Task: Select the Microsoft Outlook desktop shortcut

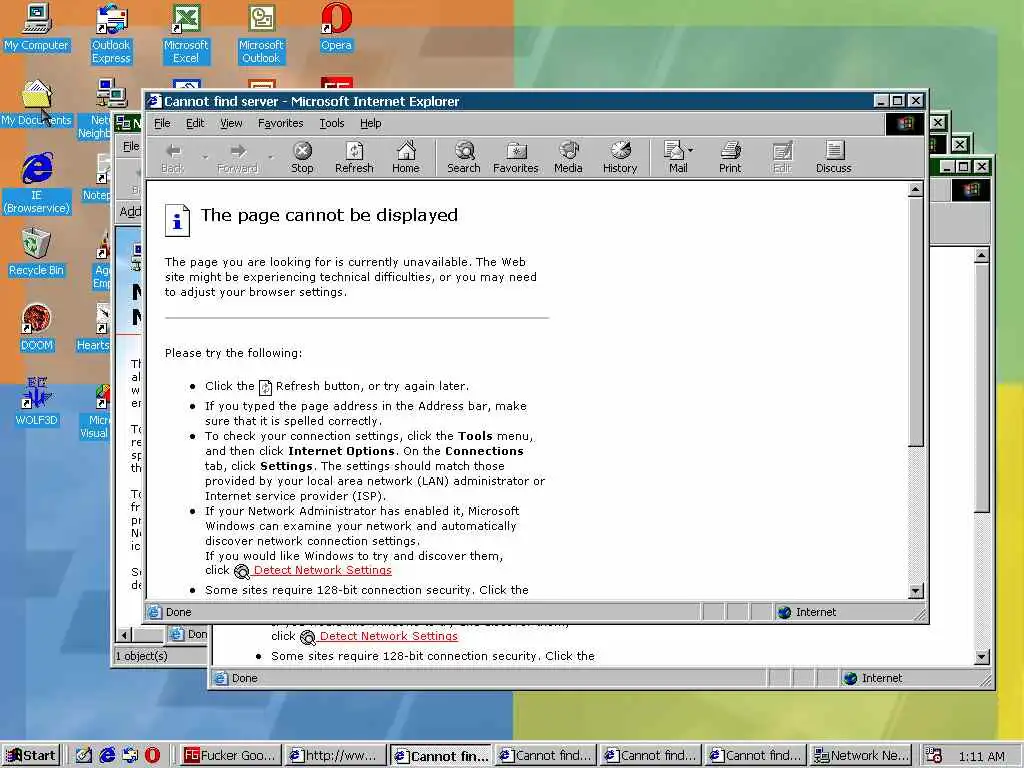Action: coord(261,34)
